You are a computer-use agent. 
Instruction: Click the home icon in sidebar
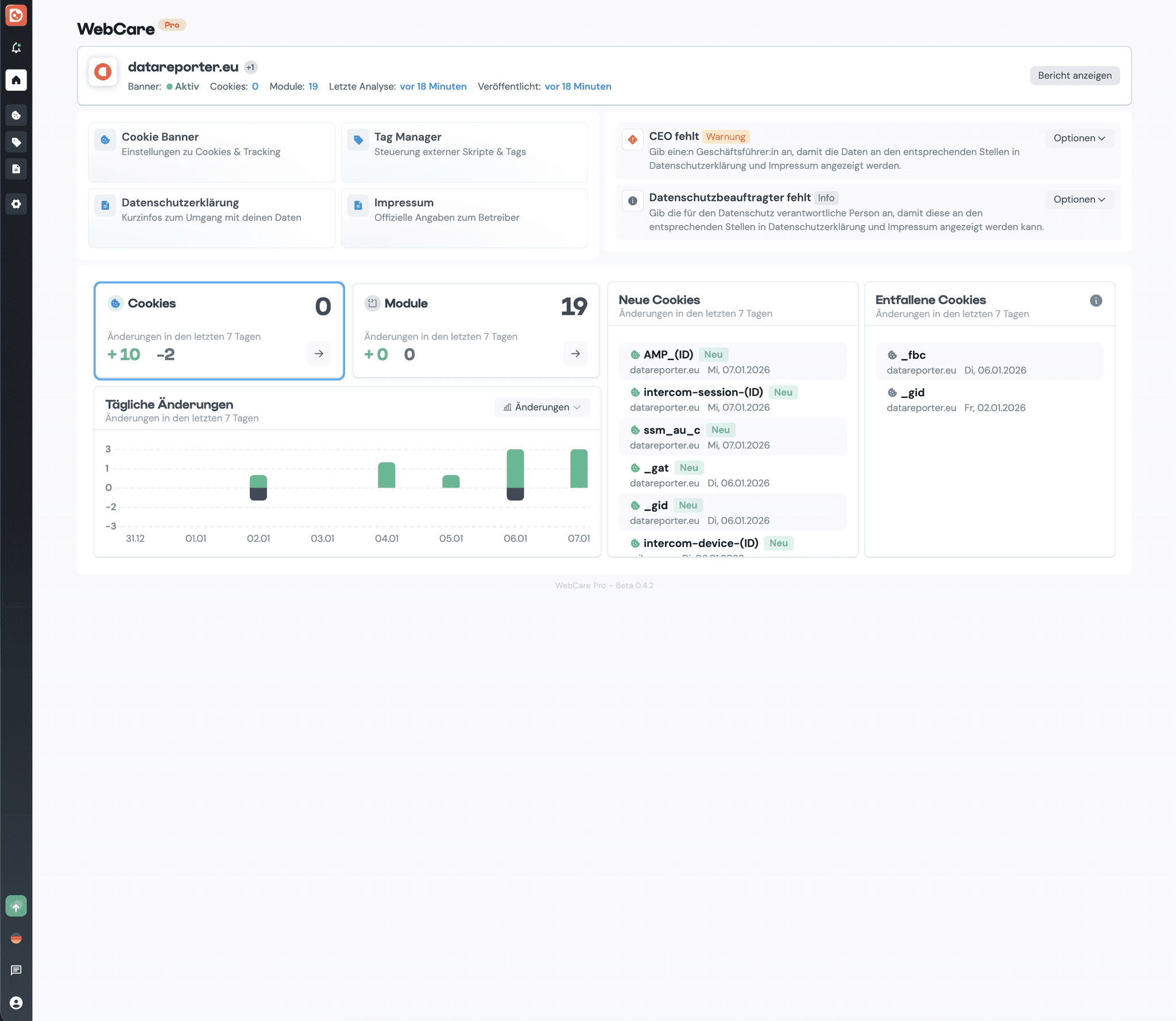tap(16, 80)
